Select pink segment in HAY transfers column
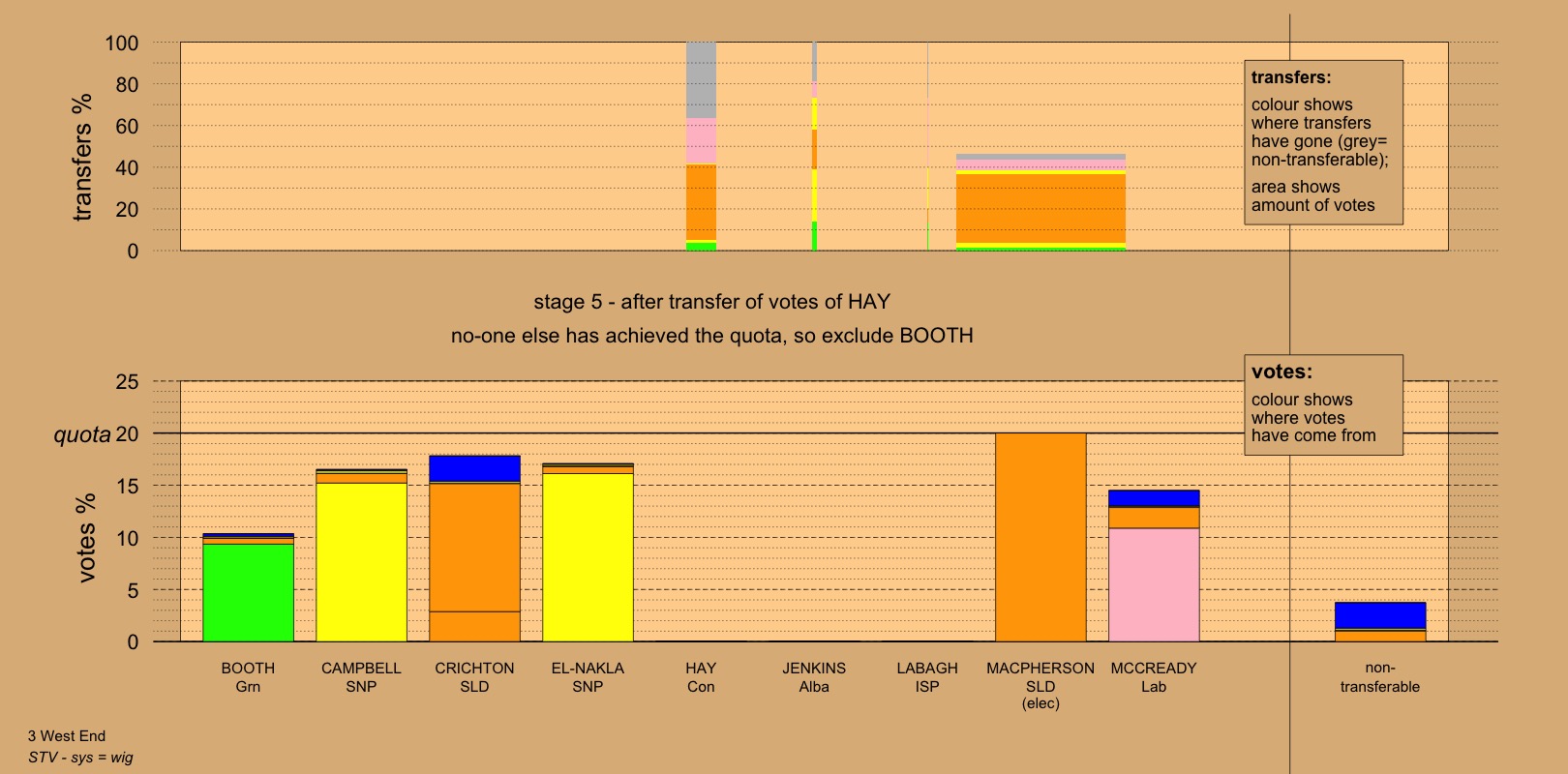 [x=701, y=140]
